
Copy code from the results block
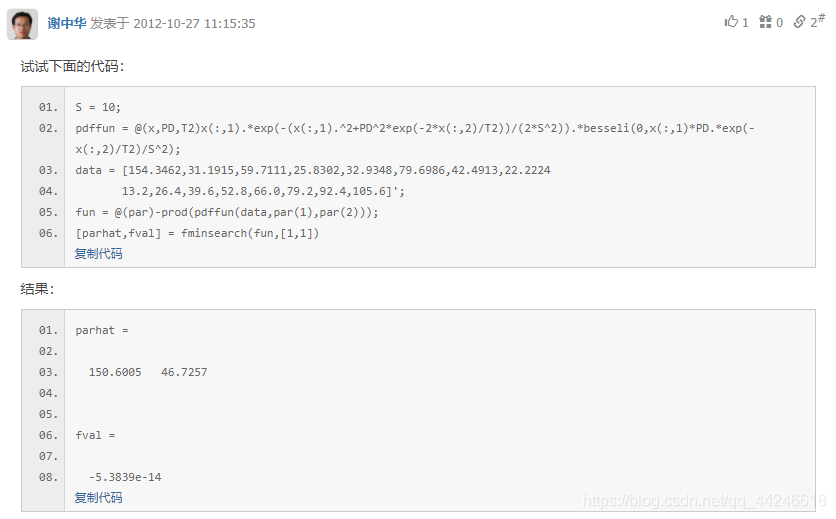click(x=99, y=498)
